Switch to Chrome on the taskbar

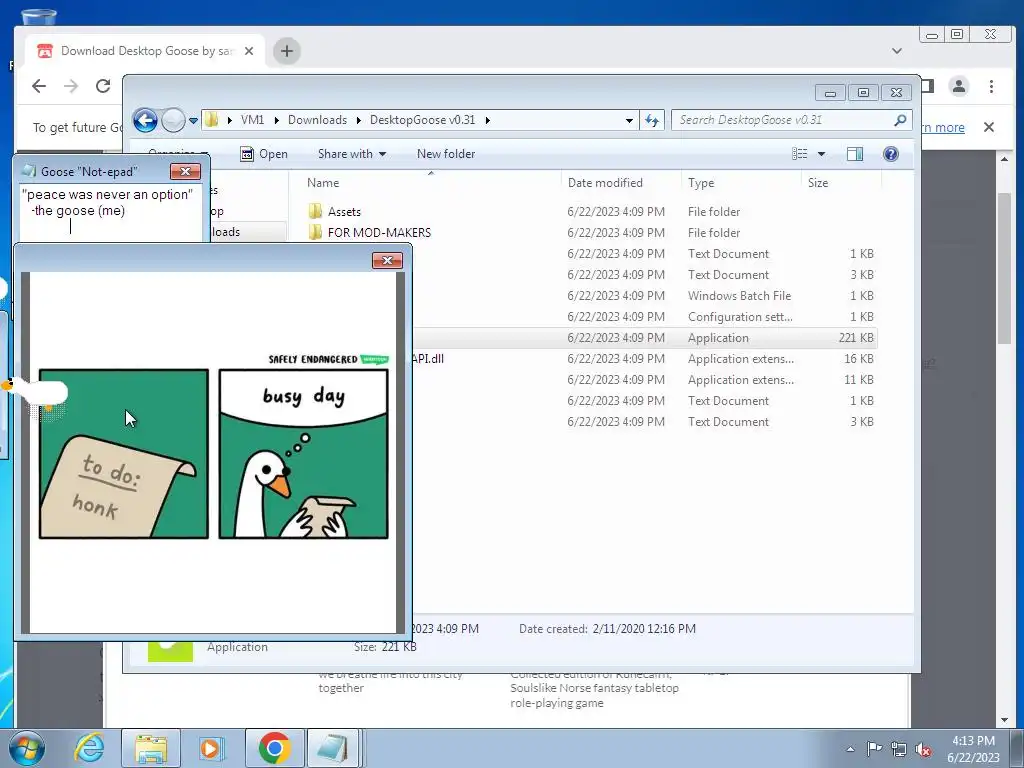274,748
